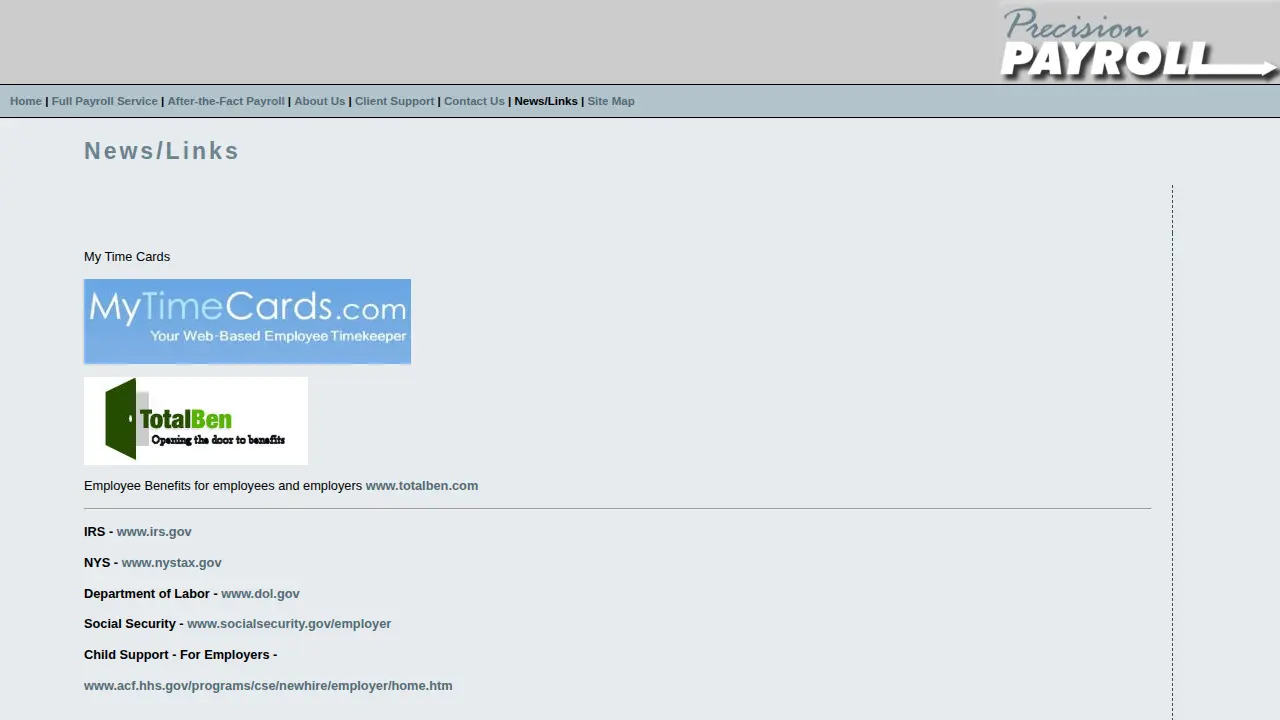
Task: Click the News/Links page heading
Action: pos(162,151)
